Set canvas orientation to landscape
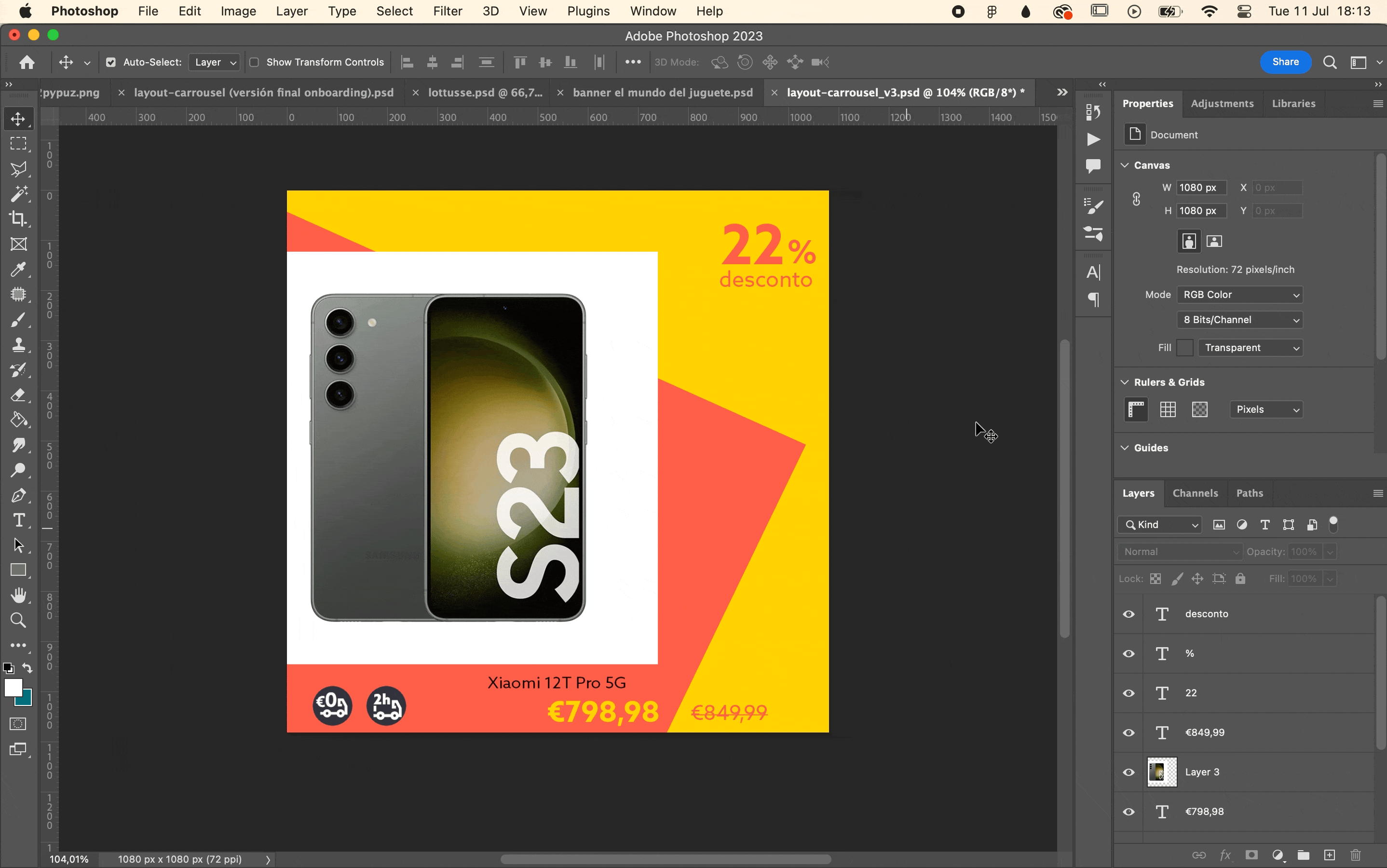Viewport: 1387px width, 868px height. click(1214, 241)
